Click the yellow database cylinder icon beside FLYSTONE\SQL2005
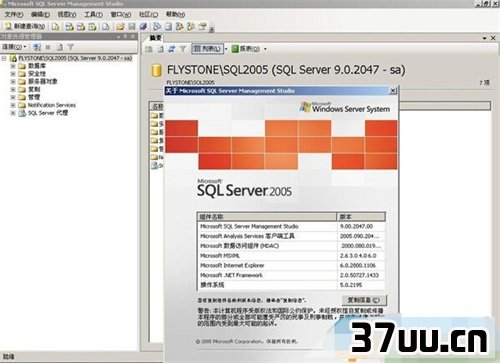 pyautogui.click(x=156, y=70)
